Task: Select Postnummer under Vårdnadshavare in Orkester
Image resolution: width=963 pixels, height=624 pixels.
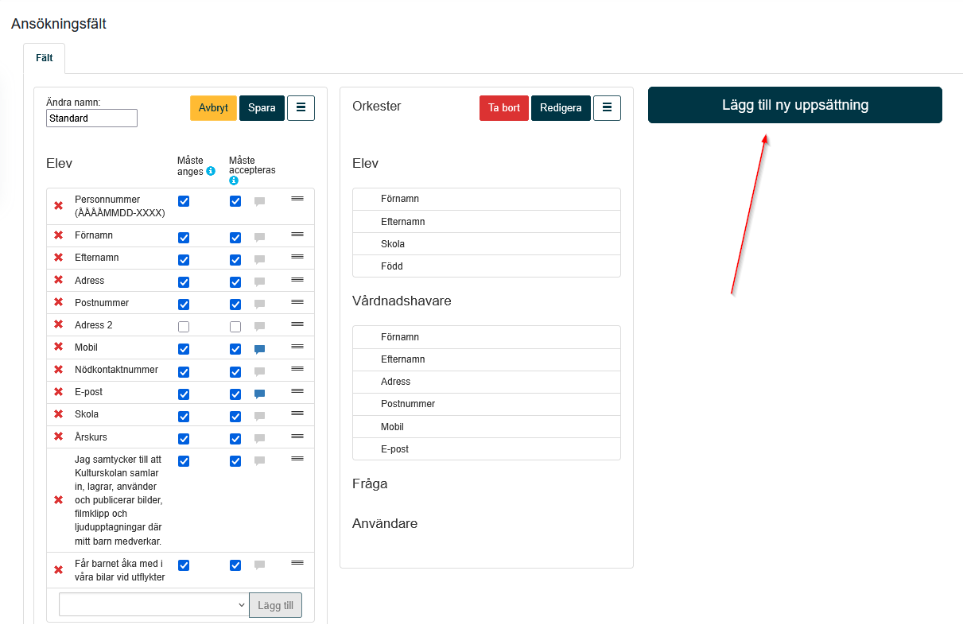Action: (x=486, y=404)
